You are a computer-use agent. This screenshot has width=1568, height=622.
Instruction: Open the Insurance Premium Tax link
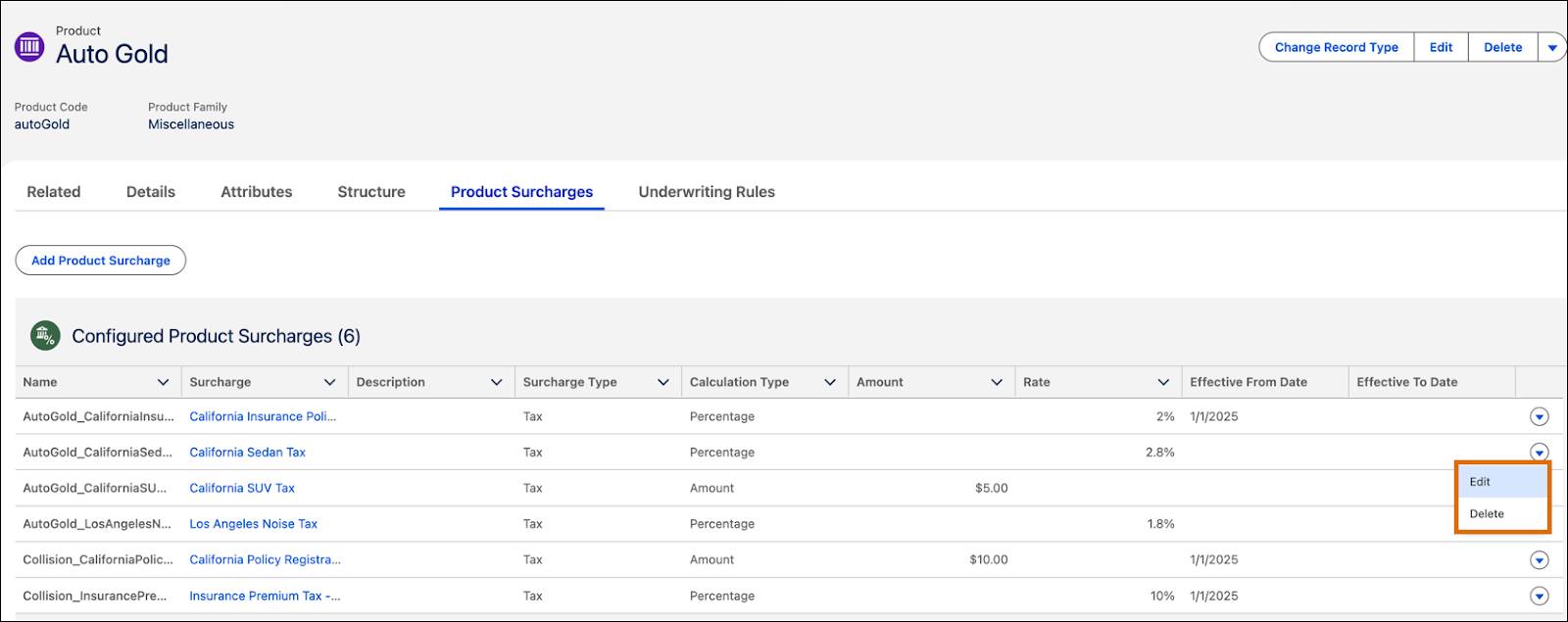pyautogui.click(x=265, y=597)
